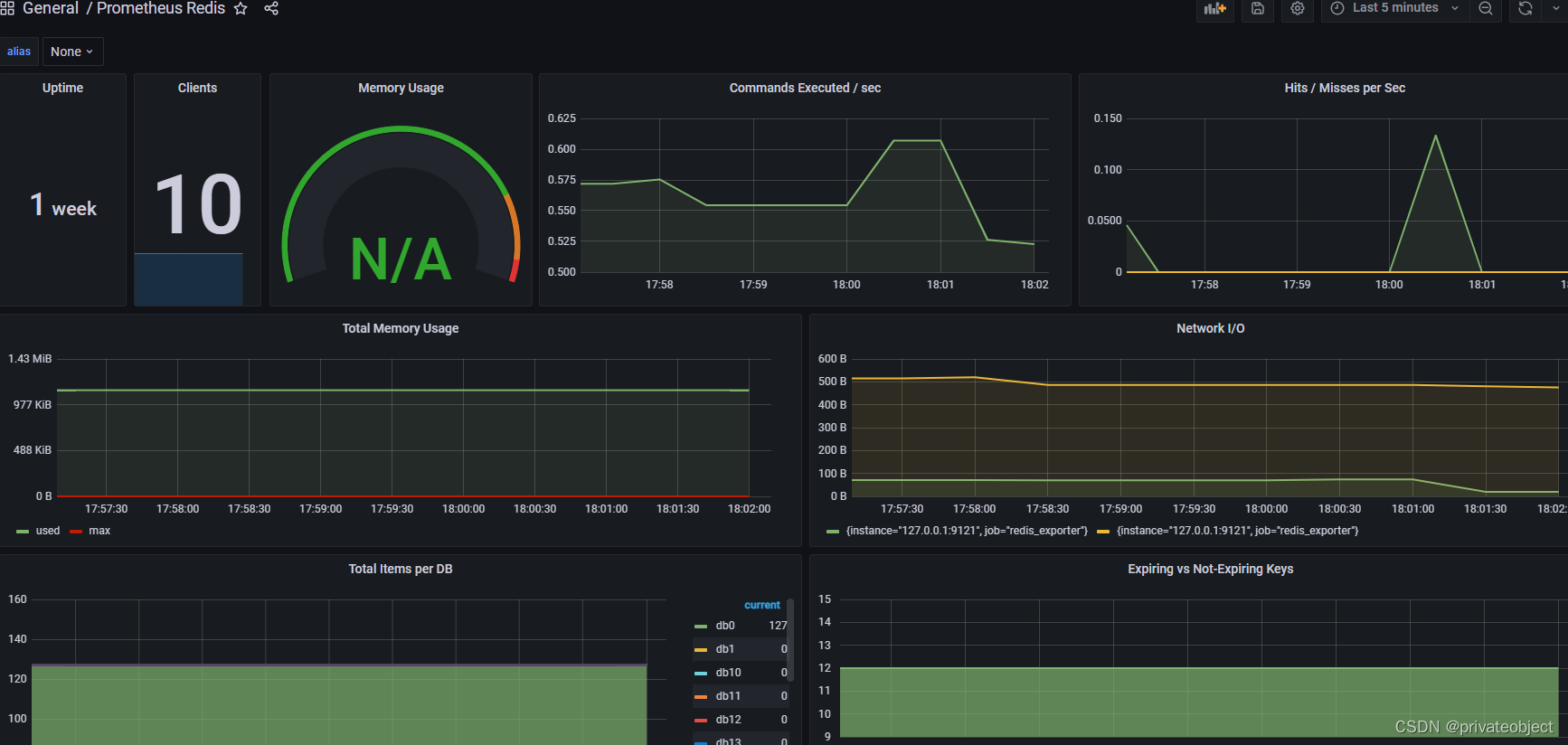1568x745 pixels.
Task: Click the 1 week uptime value
Action: coord(62,205)
